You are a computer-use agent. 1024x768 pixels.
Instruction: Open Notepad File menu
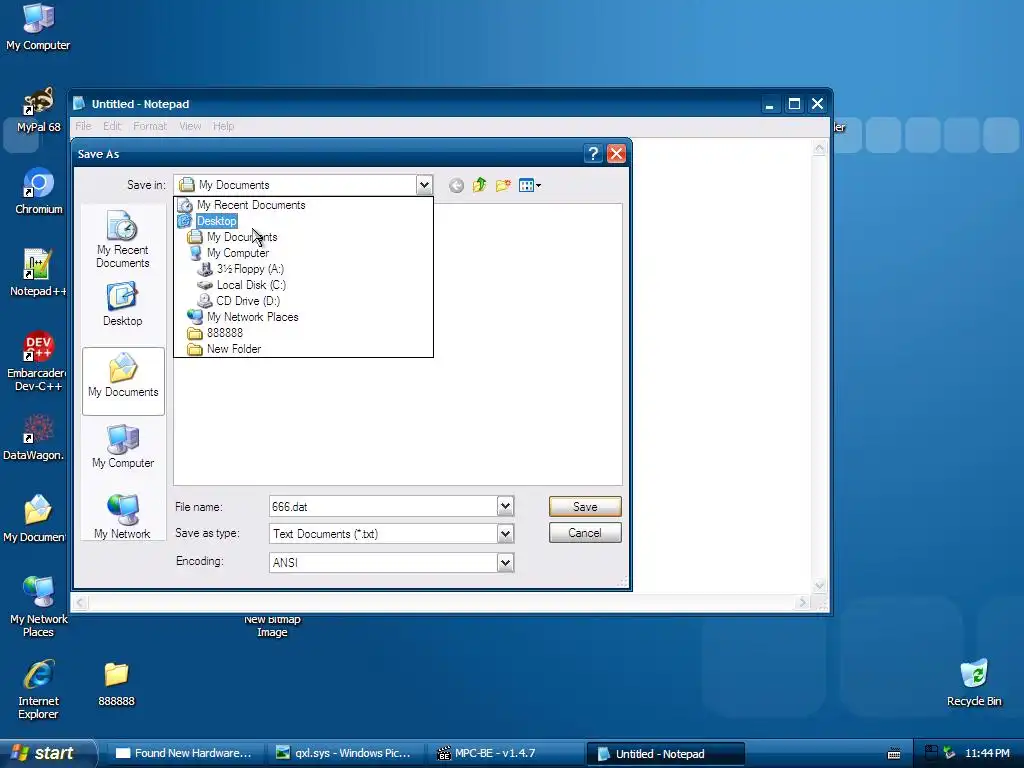coord(84,126)
